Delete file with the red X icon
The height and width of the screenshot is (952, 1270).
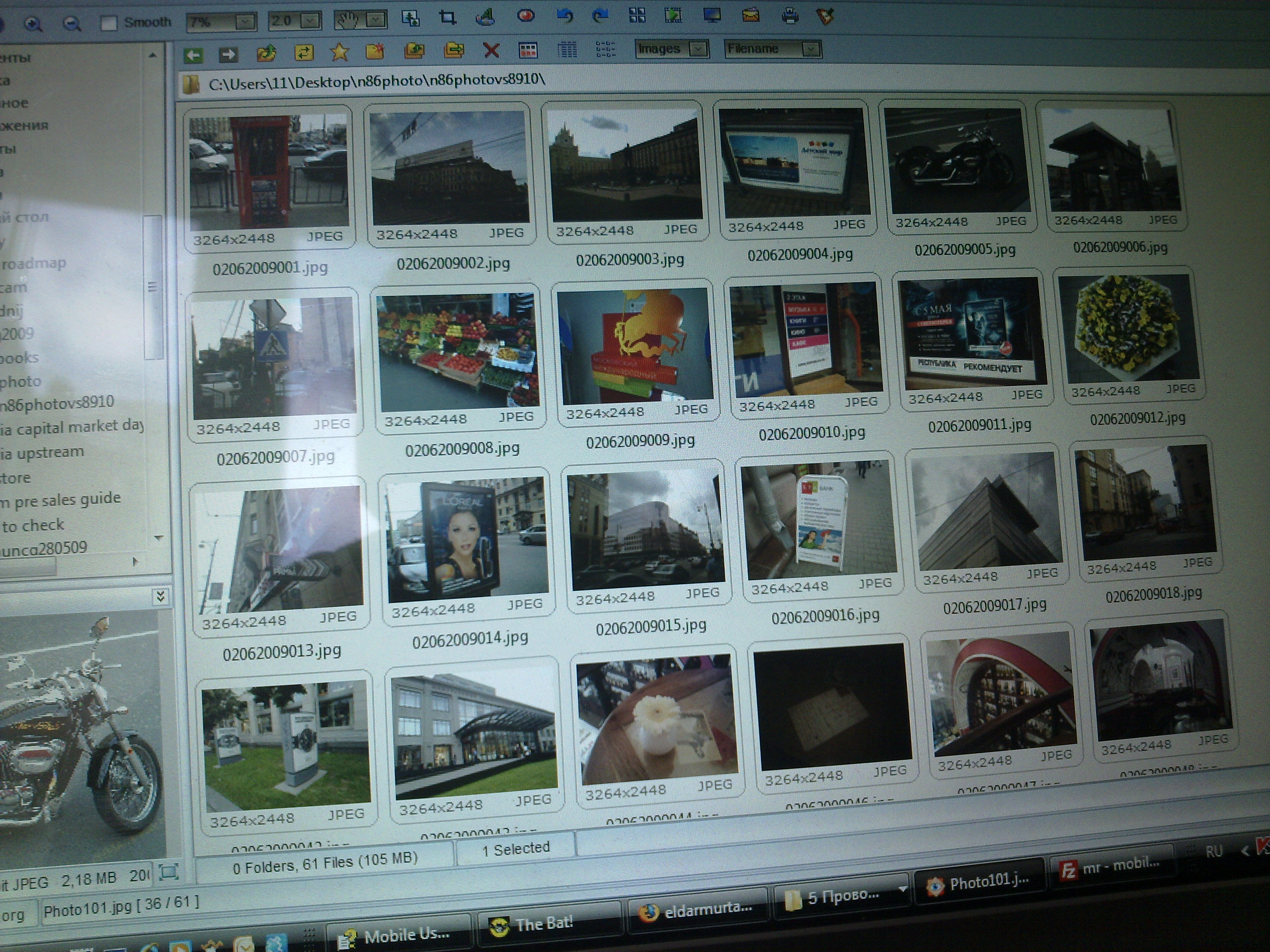[491, 51]
